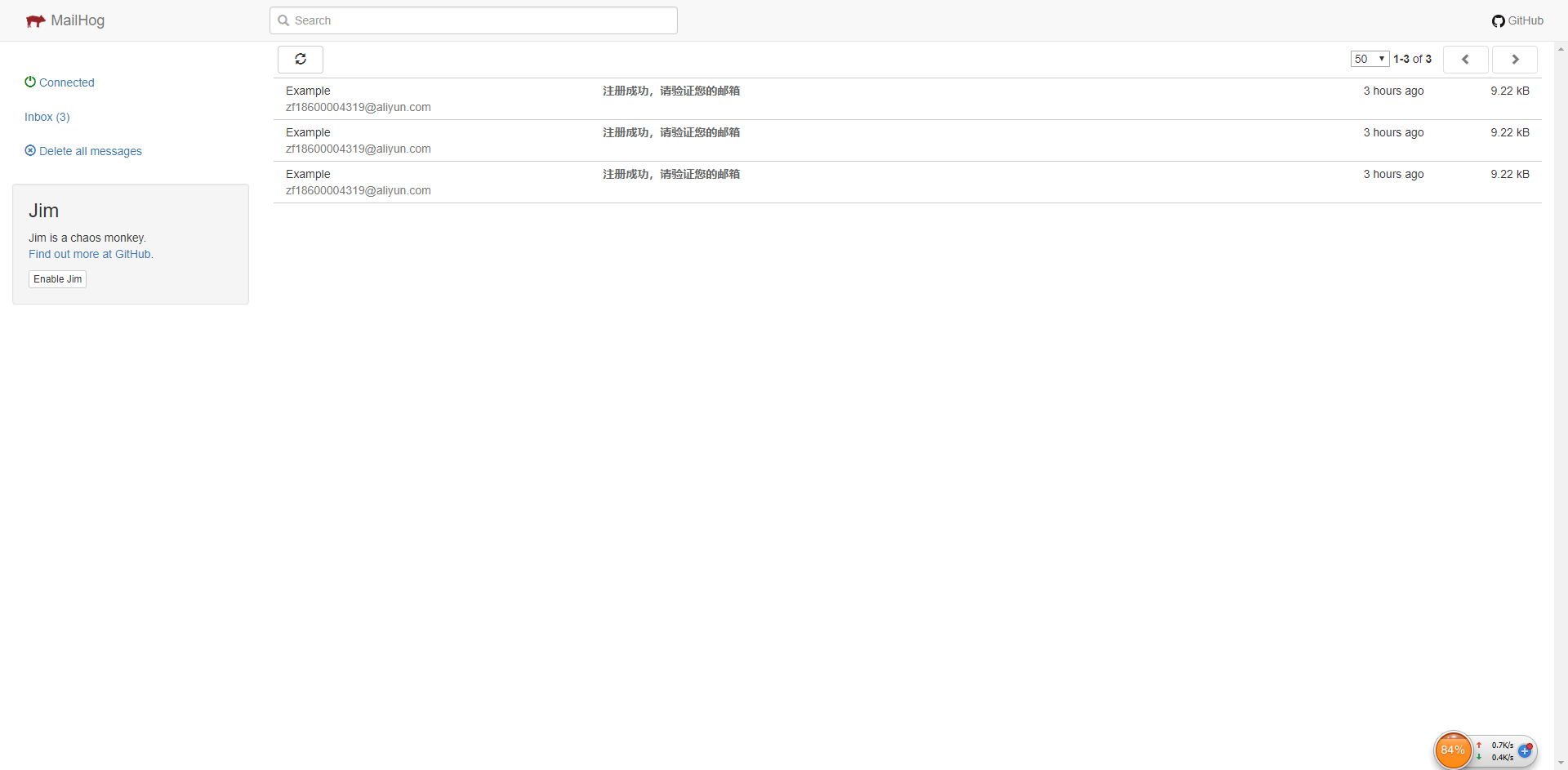Click the green Connected power icon

coord(30,82)
